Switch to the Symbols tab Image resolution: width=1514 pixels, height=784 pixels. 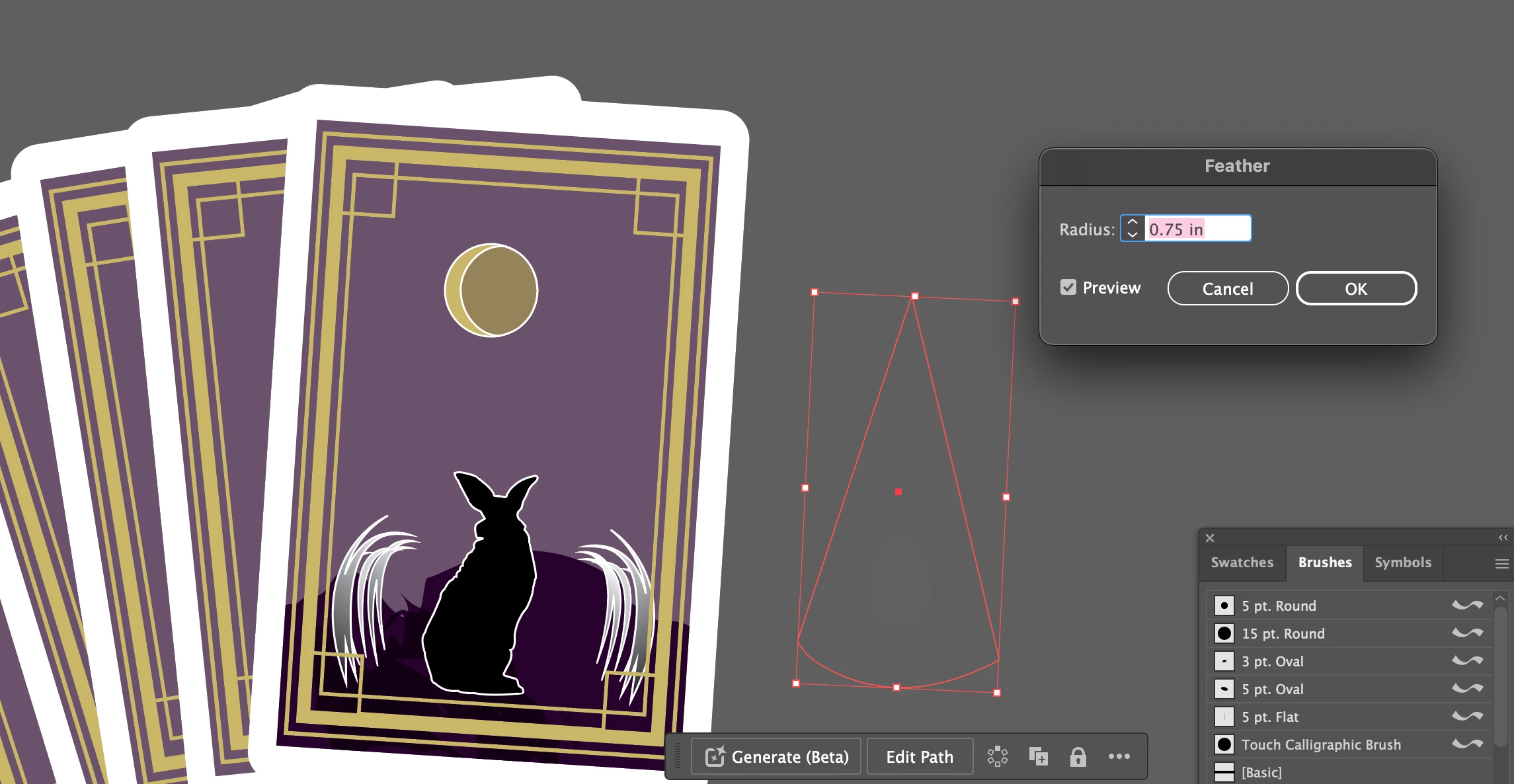1402,563
